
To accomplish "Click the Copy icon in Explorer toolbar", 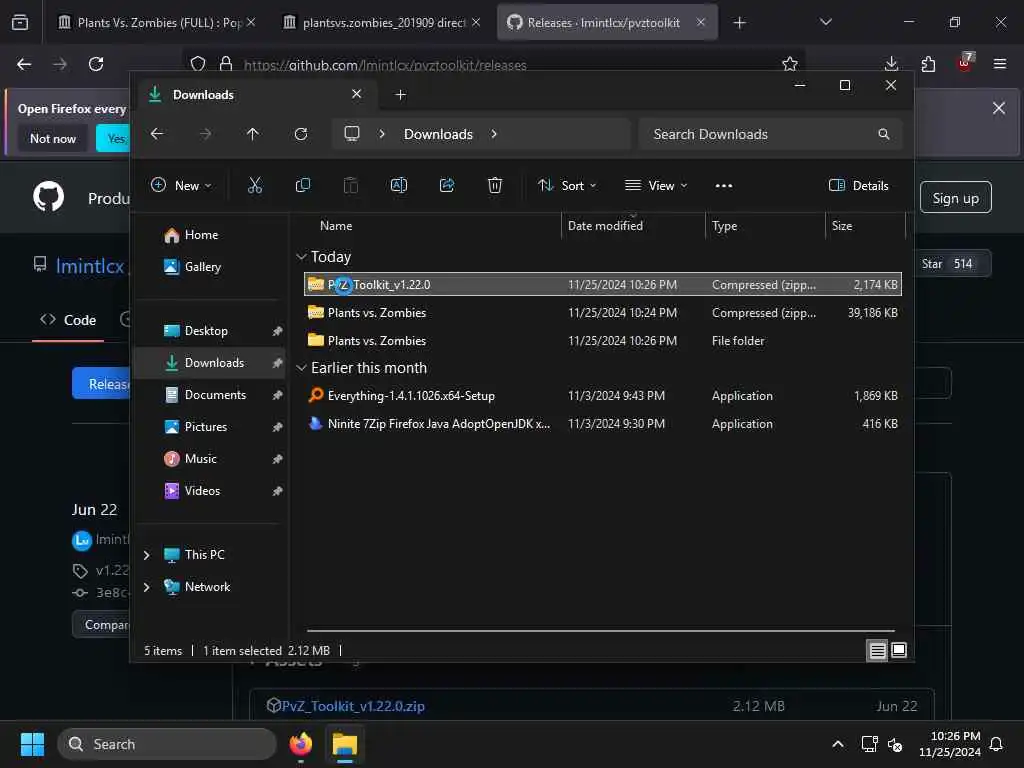I will 302,185.
